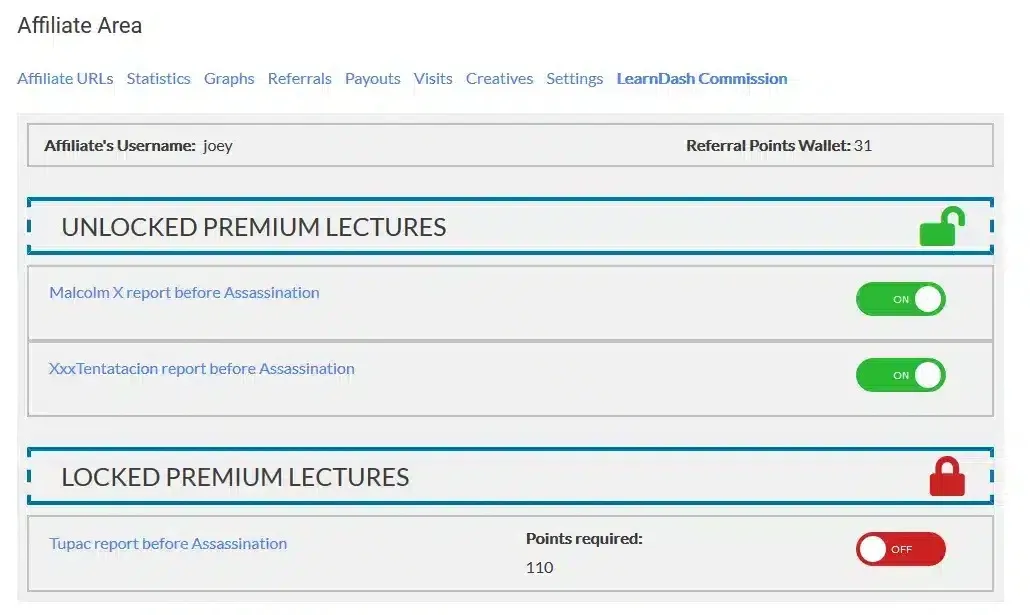1030x615 pixels.
Task: Disable the Malcolm X report lecture toggle
Action: coord(900,299)
